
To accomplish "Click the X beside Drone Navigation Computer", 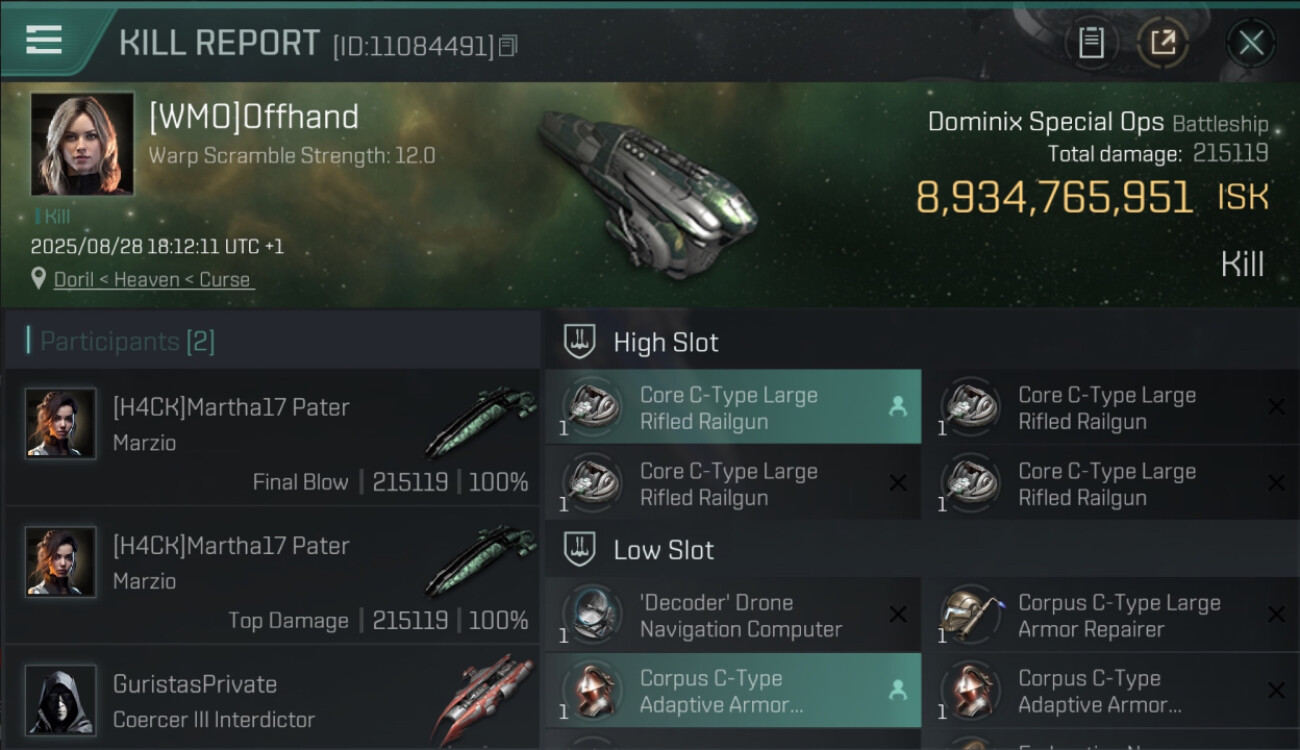I will pyautogui.click(x=898, y=615).
